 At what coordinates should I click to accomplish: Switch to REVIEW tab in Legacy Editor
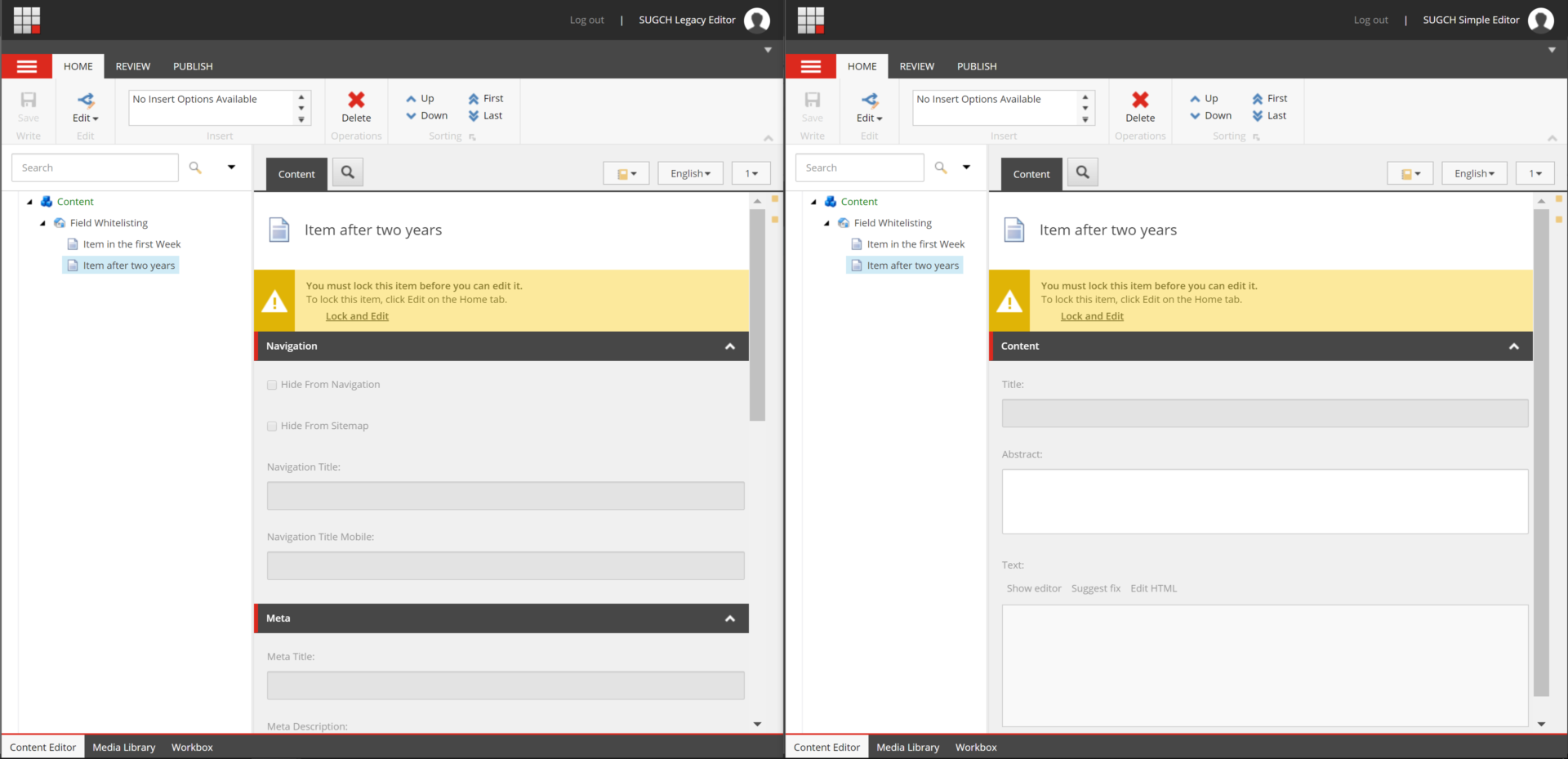click(x=133, y=66)
